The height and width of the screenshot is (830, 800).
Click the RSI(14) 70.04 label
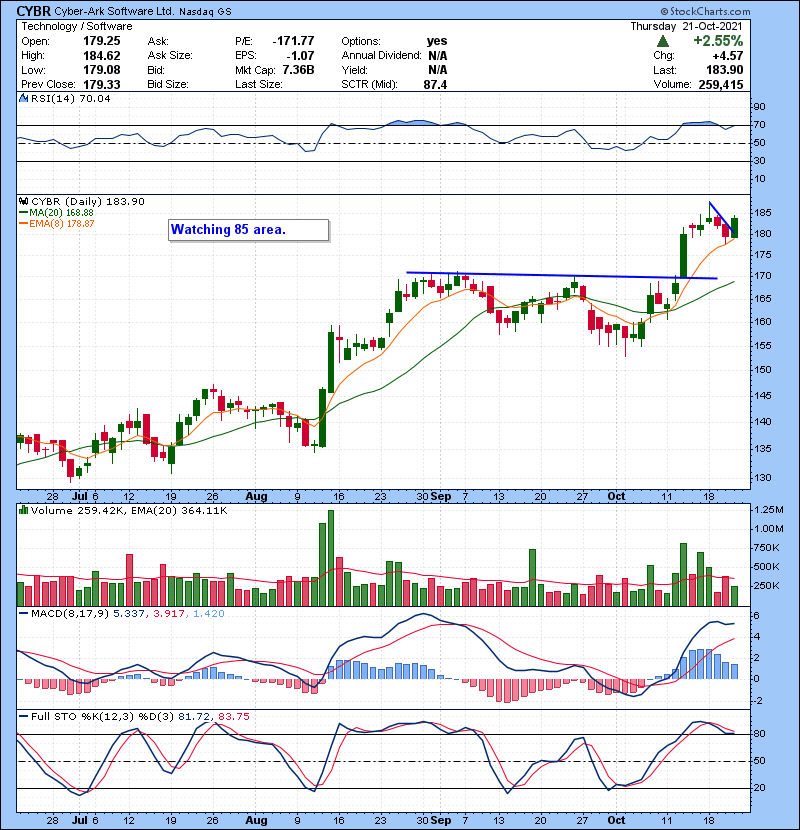pos(70,98)
